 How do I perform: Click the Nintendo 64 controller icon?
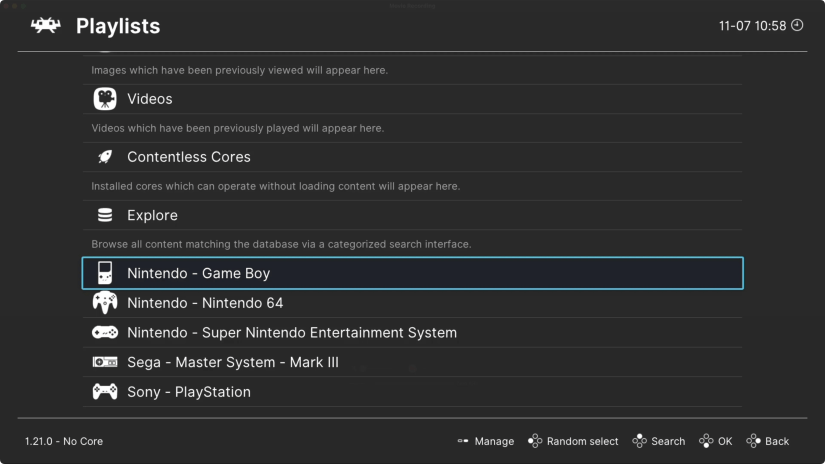pos(105,302)
